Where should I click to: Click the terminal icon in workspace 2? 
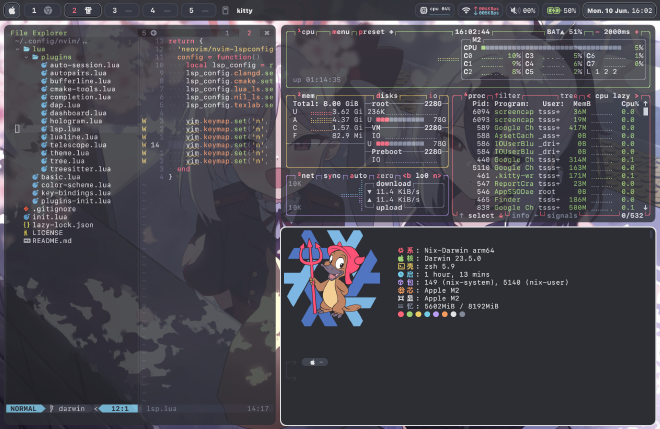click(x=88, y=11)
